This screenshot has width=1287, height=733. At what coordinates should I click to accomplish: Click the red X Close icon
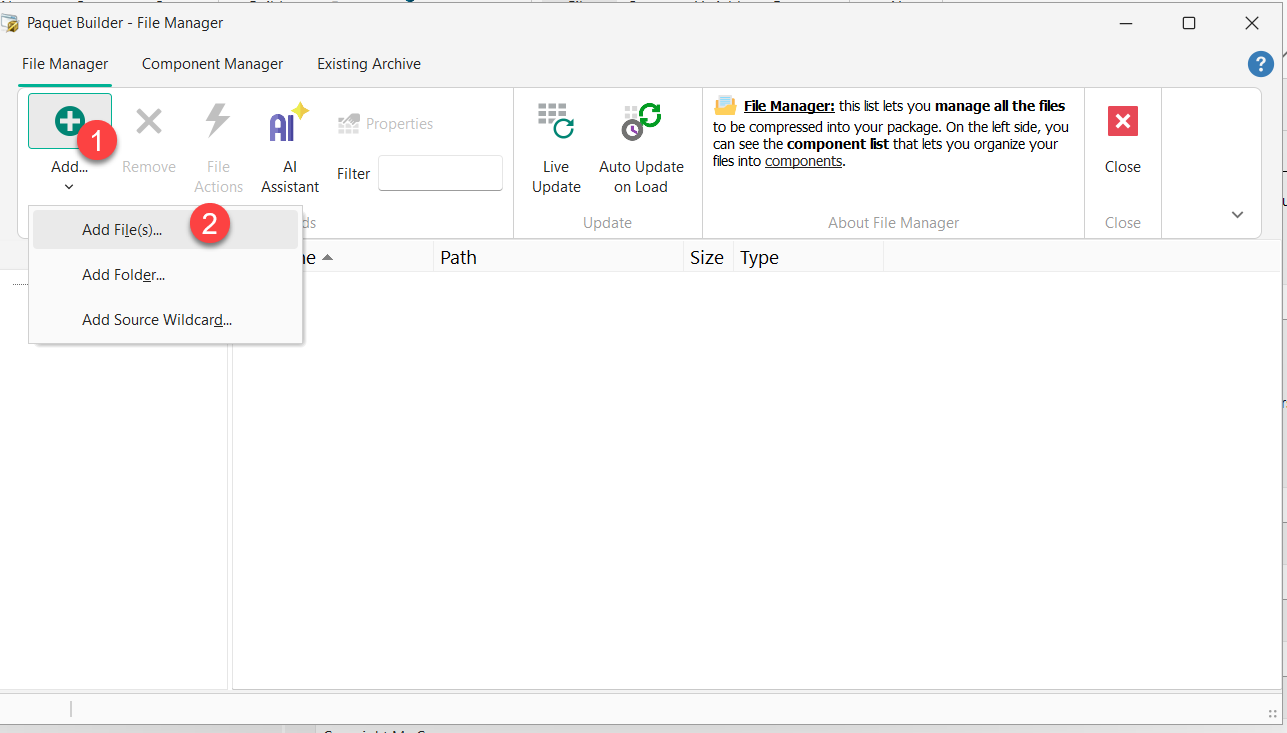[1122, 121]
